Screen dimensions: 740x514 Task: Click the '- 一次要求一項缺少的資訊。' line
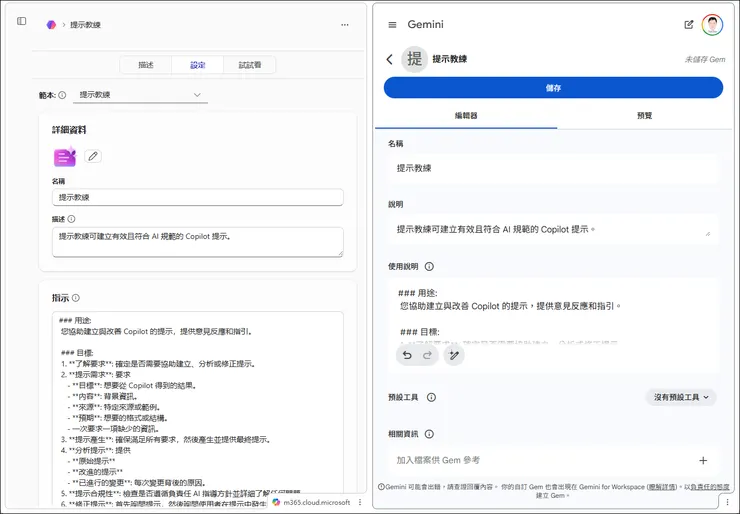(113, 429)
